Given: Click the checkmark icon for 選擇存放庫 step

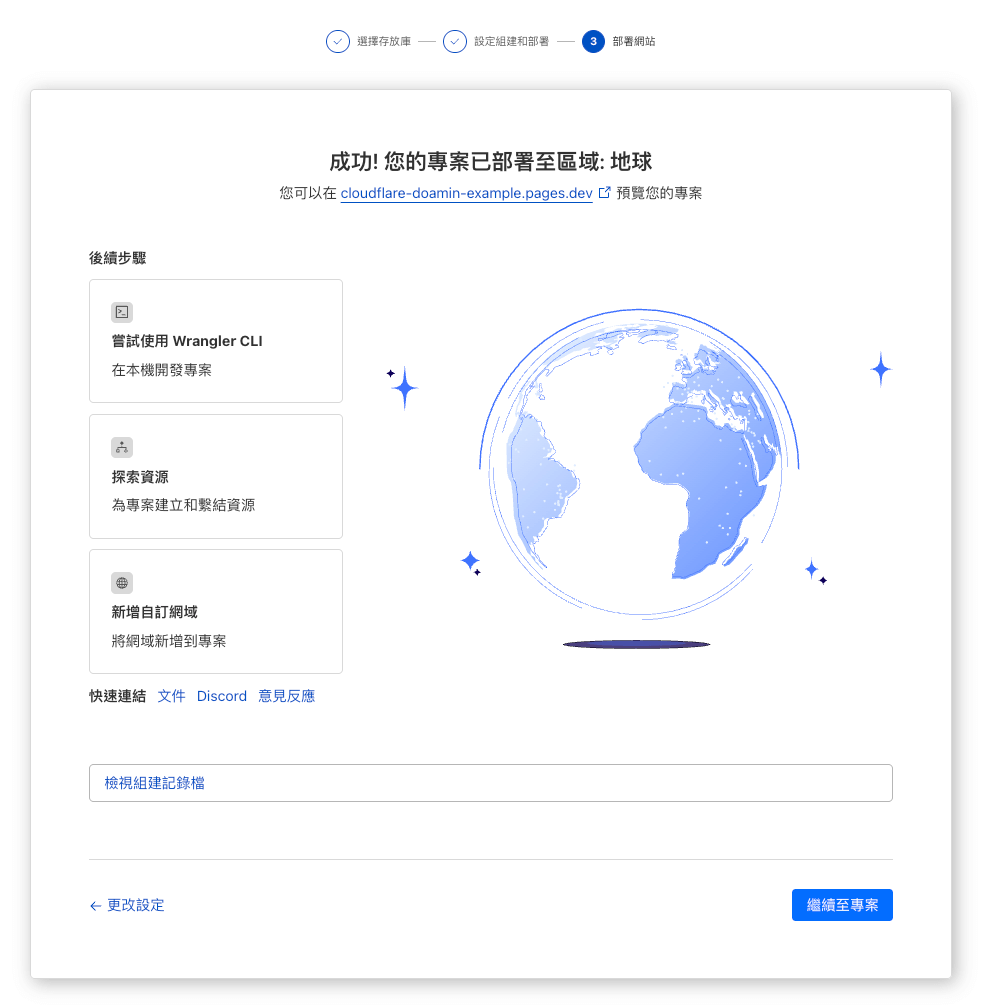Looking at the screenshot, I should click(338, 42).
